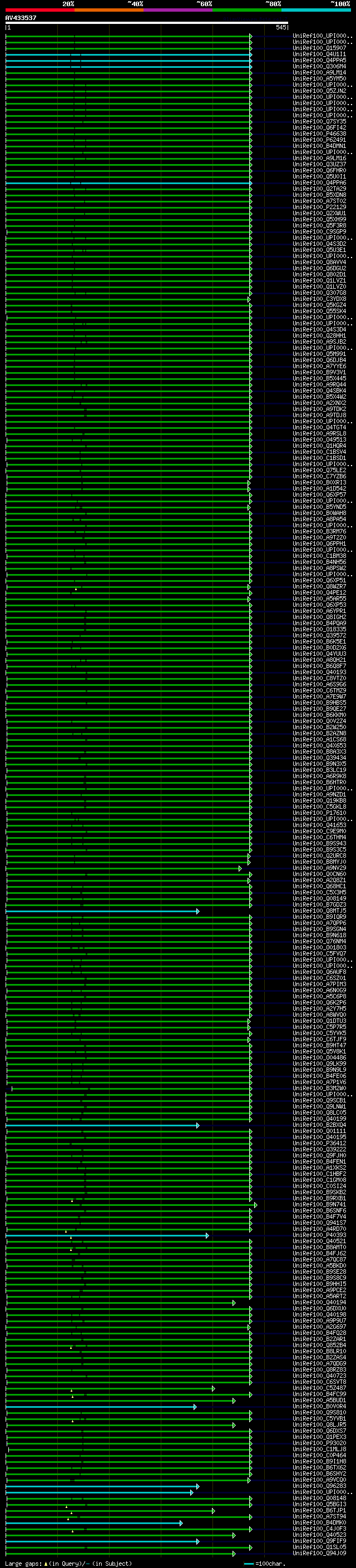356x1568 pixels.
Task: Select label UniRef100_A7QPP6
Action: coord(319,923)
